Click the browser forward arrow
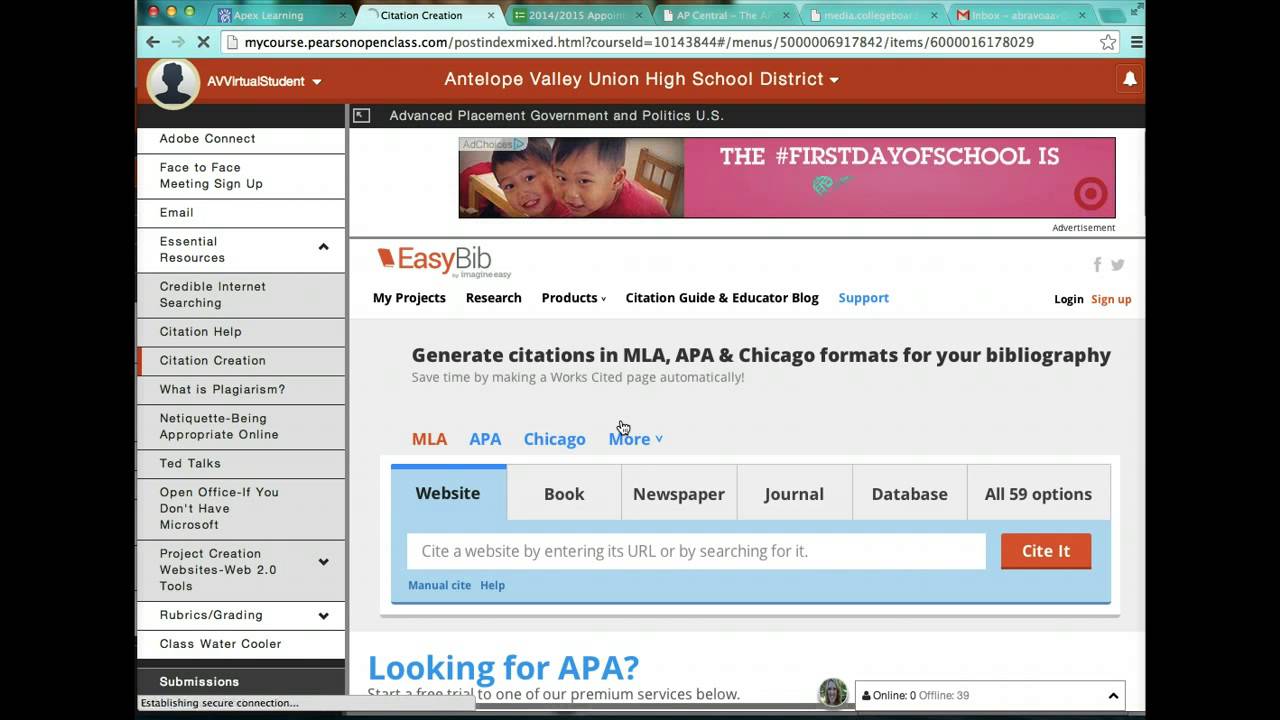 coord(178,42)
